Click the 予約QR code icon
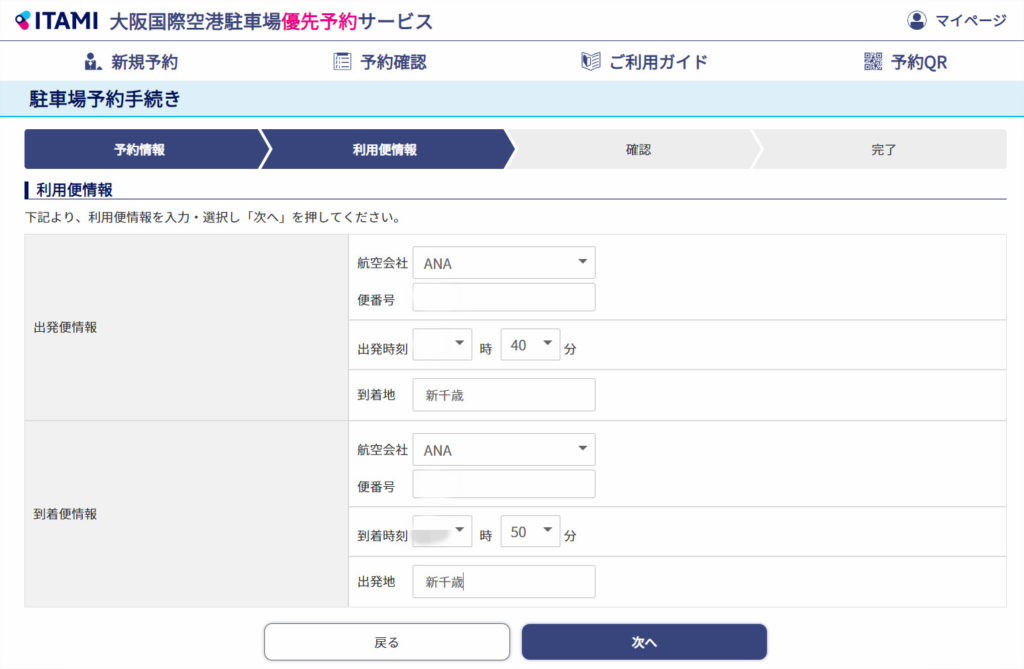Image resolution: width=1024 pixels, height=669 pixels. click(873, 62)
